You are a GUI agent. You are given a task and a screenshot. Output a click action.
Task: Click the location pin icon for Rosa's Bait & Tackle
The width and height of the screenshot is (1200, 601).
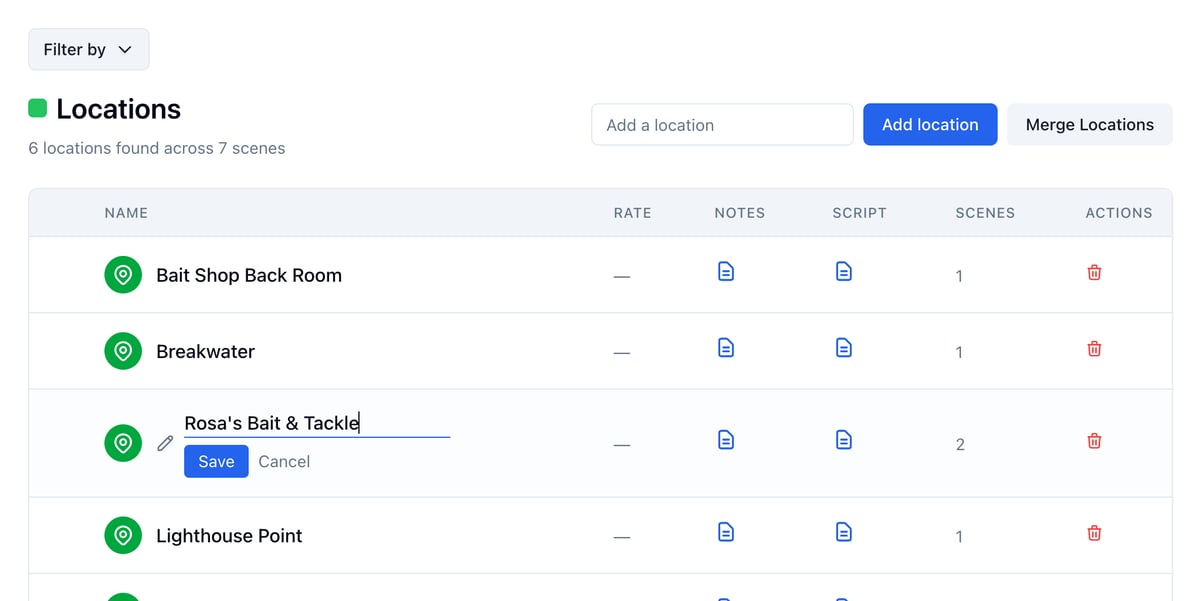coord(123,443)
